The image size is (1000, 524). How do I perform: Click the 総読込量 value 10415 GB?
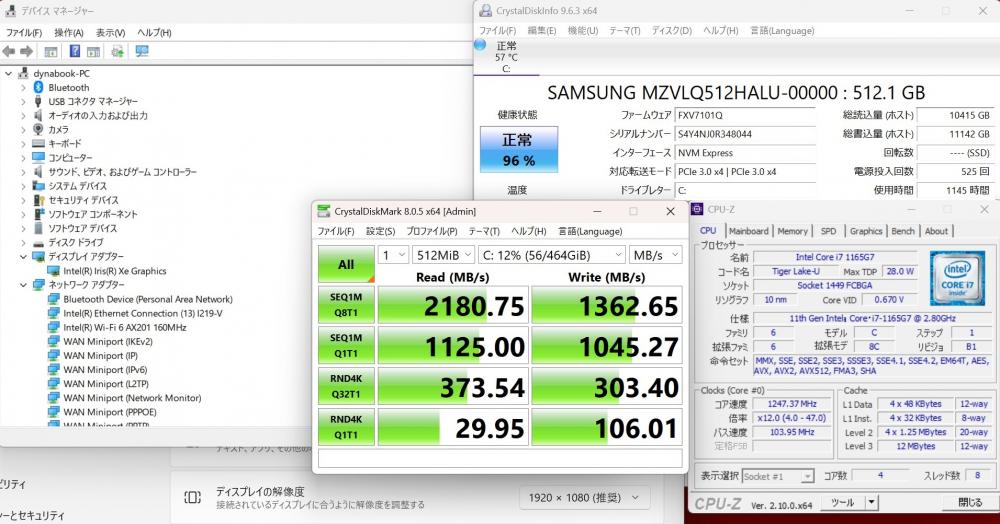pyautogui.click(x=955, y=115)
